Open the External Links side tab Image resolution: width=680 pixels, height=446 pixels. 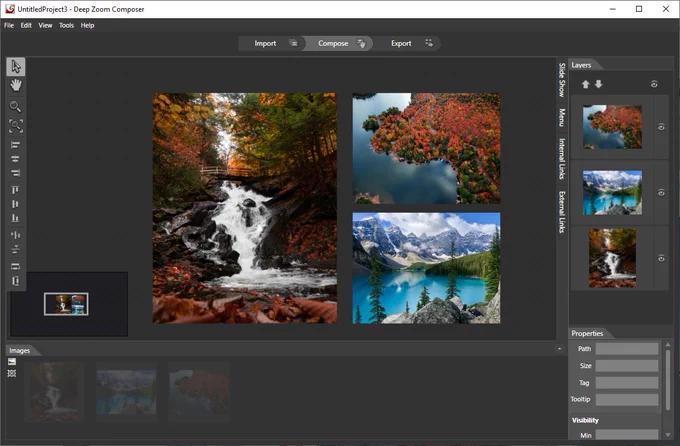[x=562, y=212]
